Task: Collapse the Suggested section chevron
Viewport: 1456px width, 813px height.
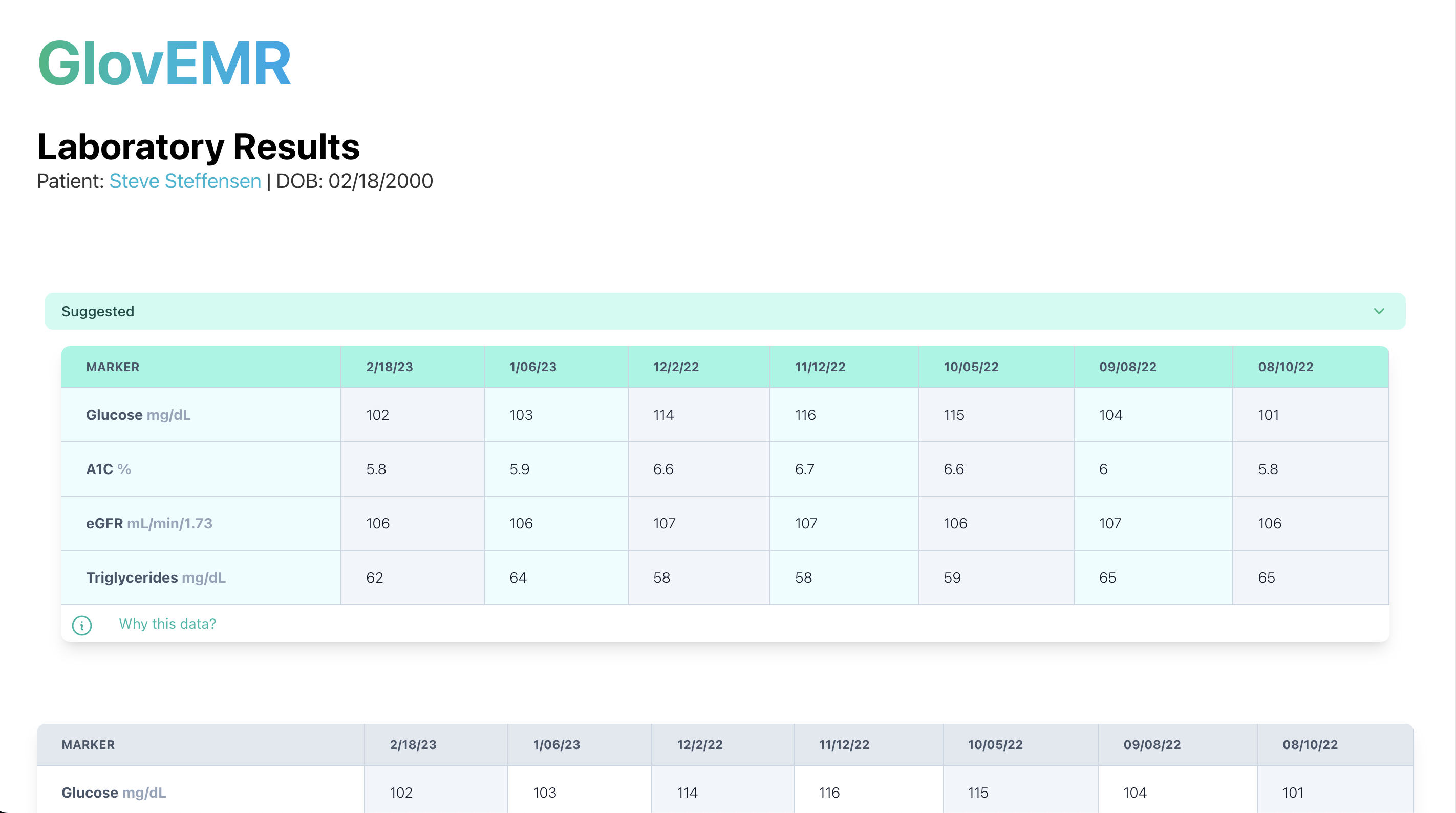Action: click(x=1379, y=311)
